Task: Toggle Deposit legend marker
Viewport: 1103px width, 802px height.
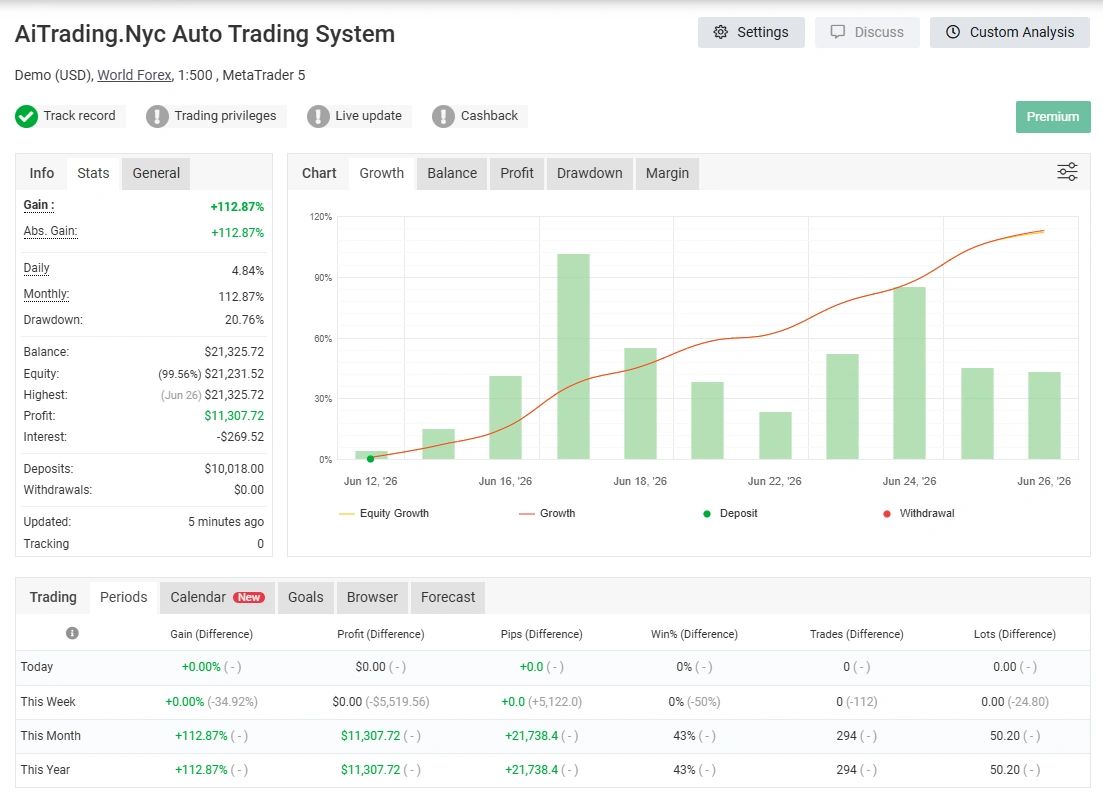Action: (x=730, y=514)
